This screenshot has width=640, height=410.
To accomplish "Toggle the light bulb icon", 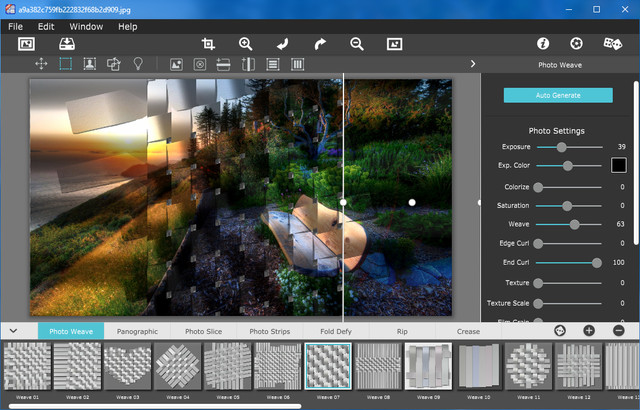I will pyautogui.click(x=138, y=64).
